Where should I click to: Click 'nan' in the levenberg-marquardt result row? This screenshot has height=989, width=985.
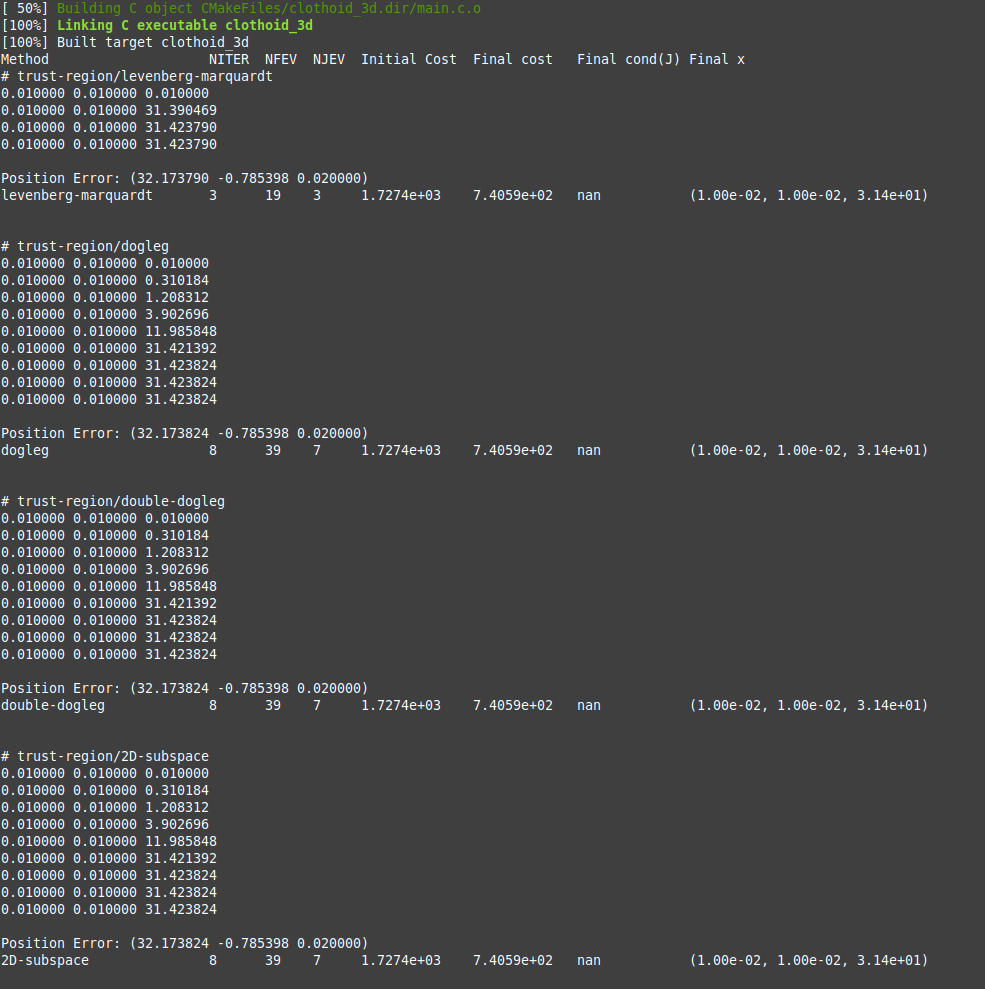[x=589, y=196]
